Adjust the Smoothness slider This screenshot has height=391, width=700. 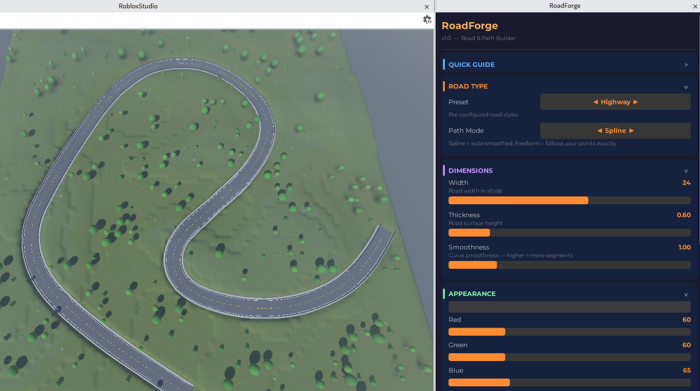[569, 265]
